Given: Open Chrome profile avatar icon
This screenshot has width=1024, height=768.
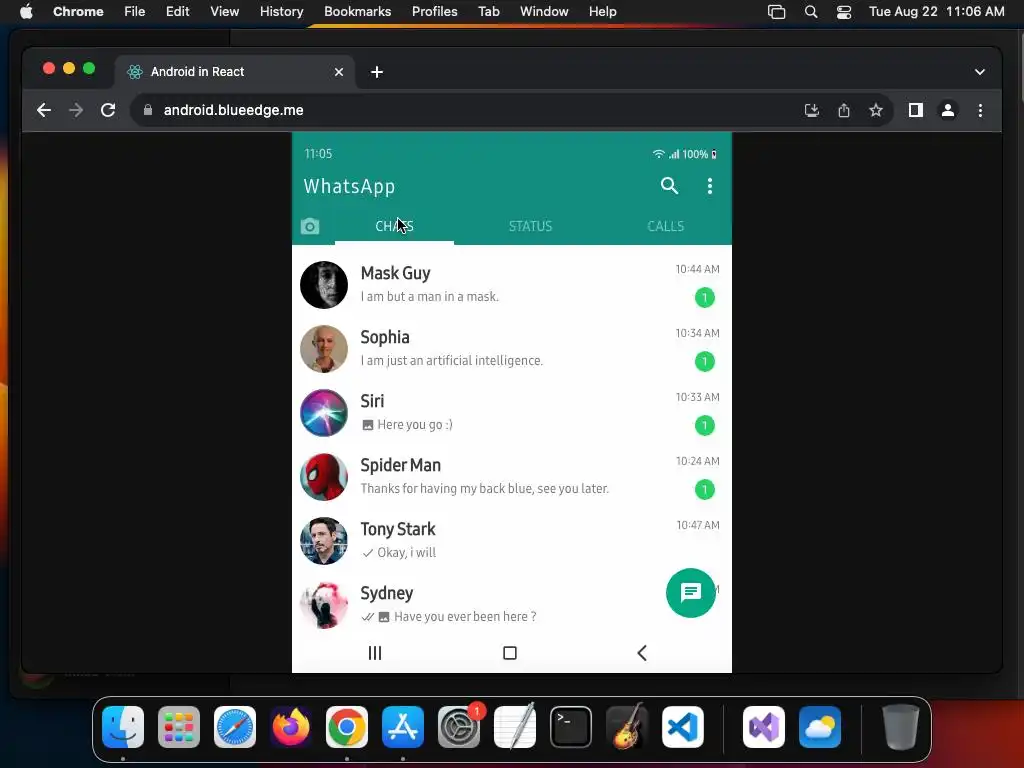Looking at the screenshot, I should pyautogui.click(x=948, y=110).
